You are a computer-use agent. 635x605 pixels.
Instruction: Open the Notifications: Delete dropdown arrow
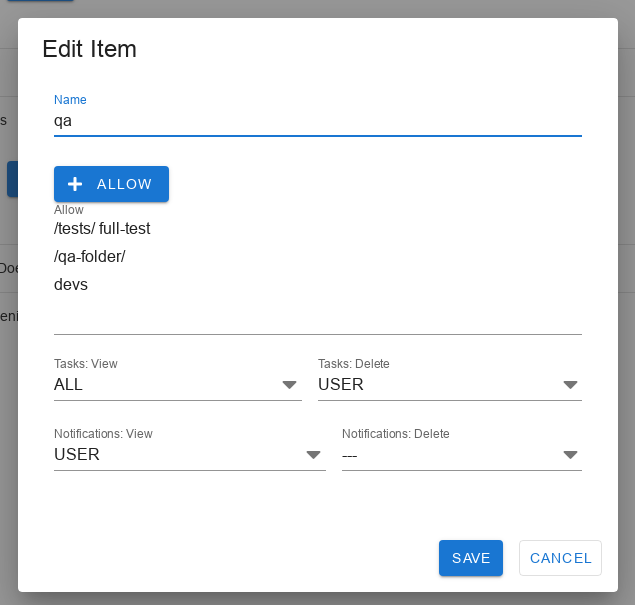[x=570, y=455]
